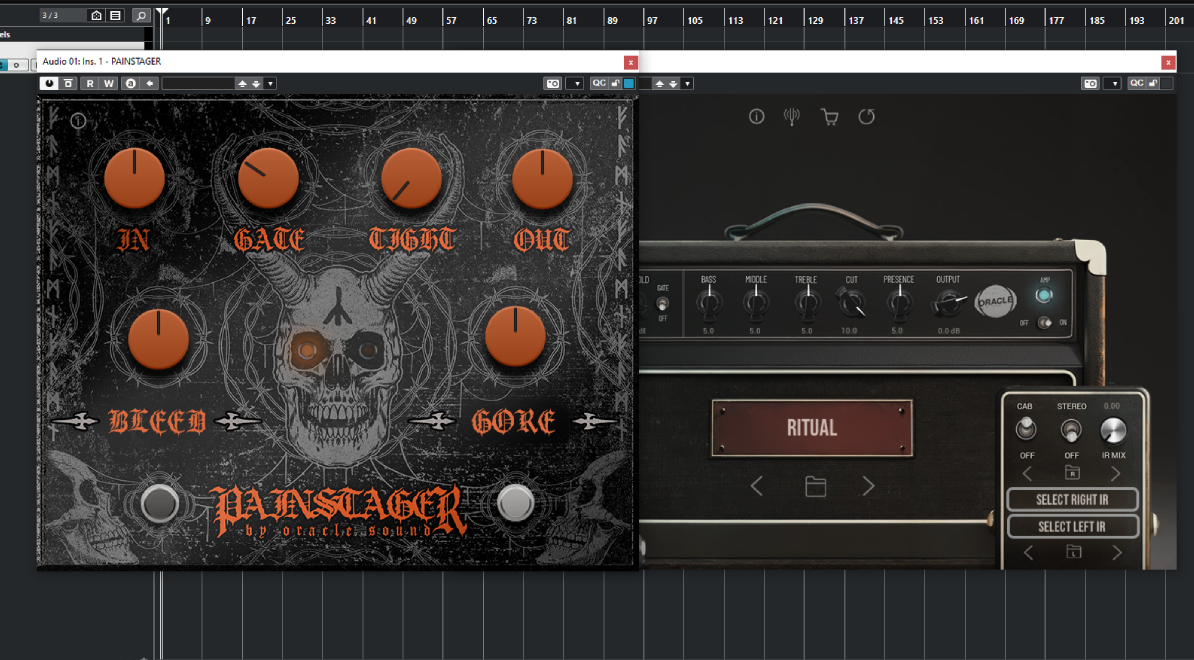Screen dimensions: 1194x660
Task: Flip the STEREO toggle switch
Action: click(1071, 430)
